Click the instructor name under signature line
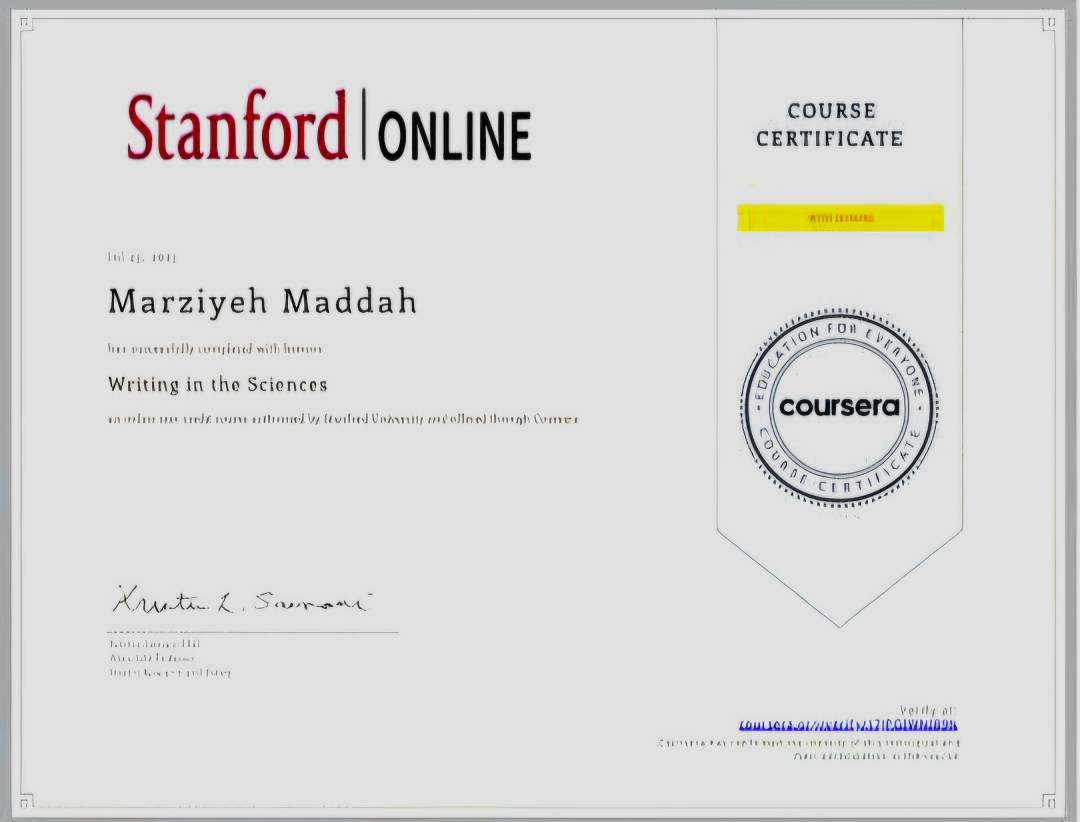 pyautogui.click(x=154, y=644)
